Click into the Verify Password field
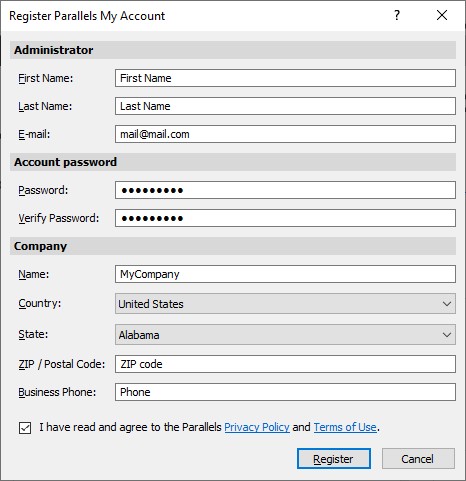Image resolution: width=466 pixels, height=481 pixels. coord(285,218)
